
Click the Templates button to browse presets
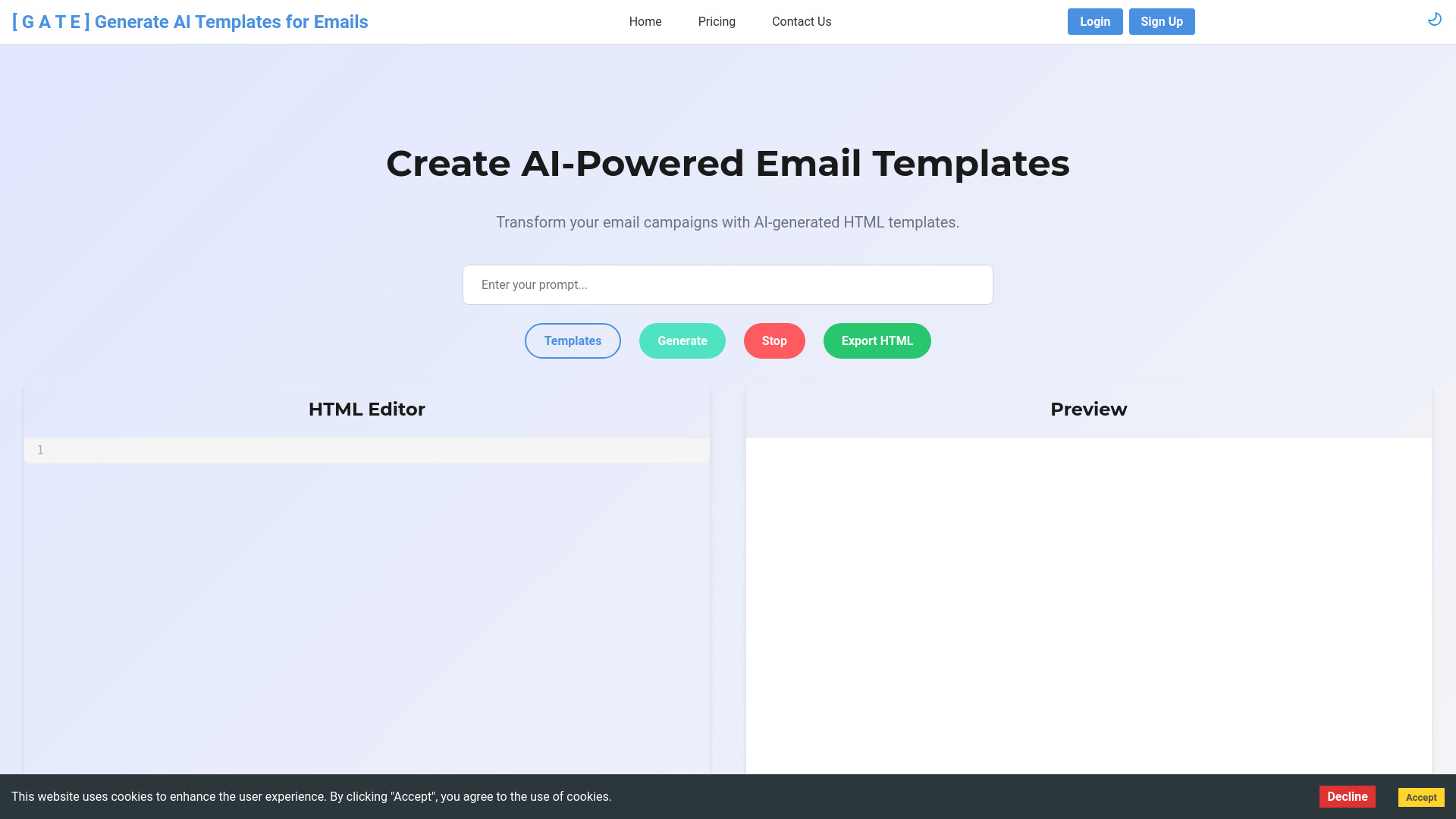[x=573, y=341]
